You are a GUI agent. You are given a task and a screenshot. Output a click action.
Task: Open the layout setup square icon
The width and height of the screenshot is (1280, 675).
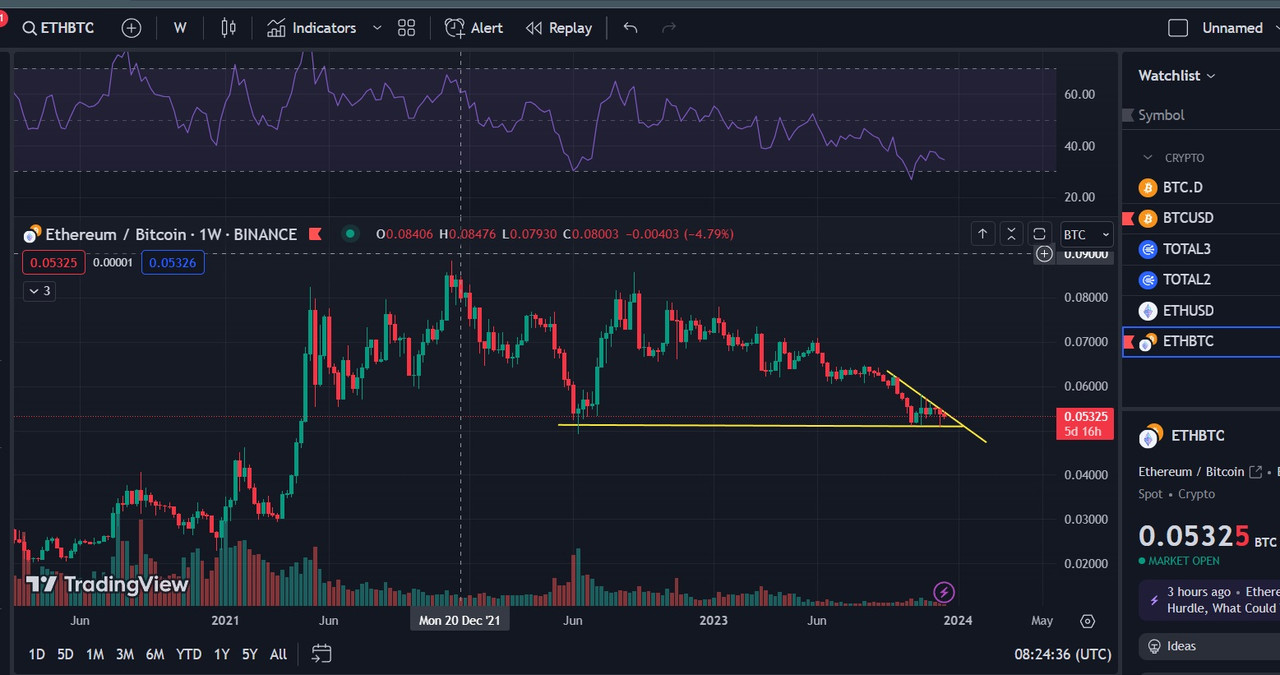pos(1178,28)
